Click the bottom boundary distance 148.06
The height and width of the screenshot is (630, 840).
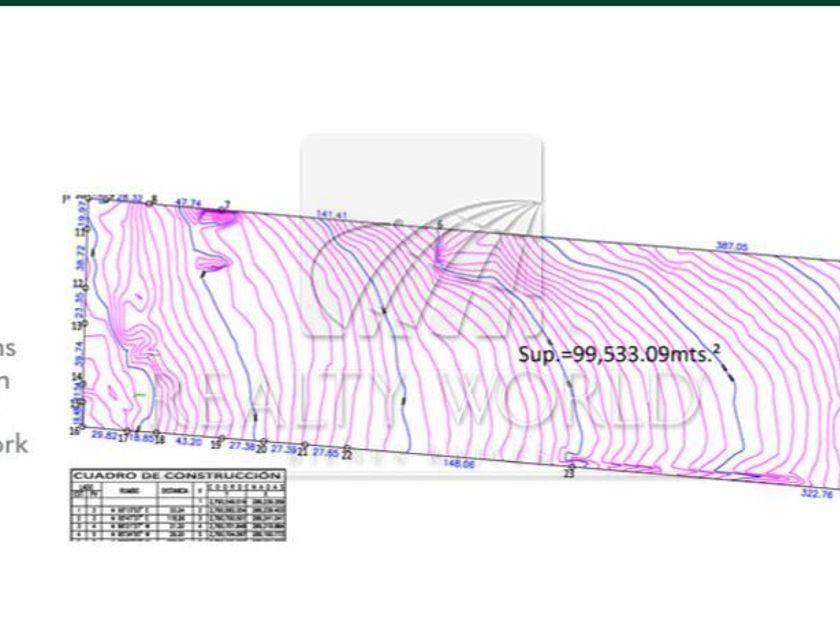[459, 463]
